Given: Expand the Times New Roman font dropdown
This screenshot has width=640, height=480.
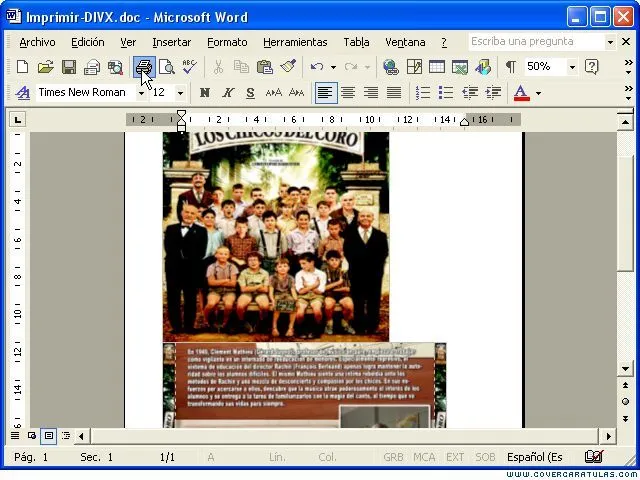Looking at the screenshot, I should coord(141,93).
